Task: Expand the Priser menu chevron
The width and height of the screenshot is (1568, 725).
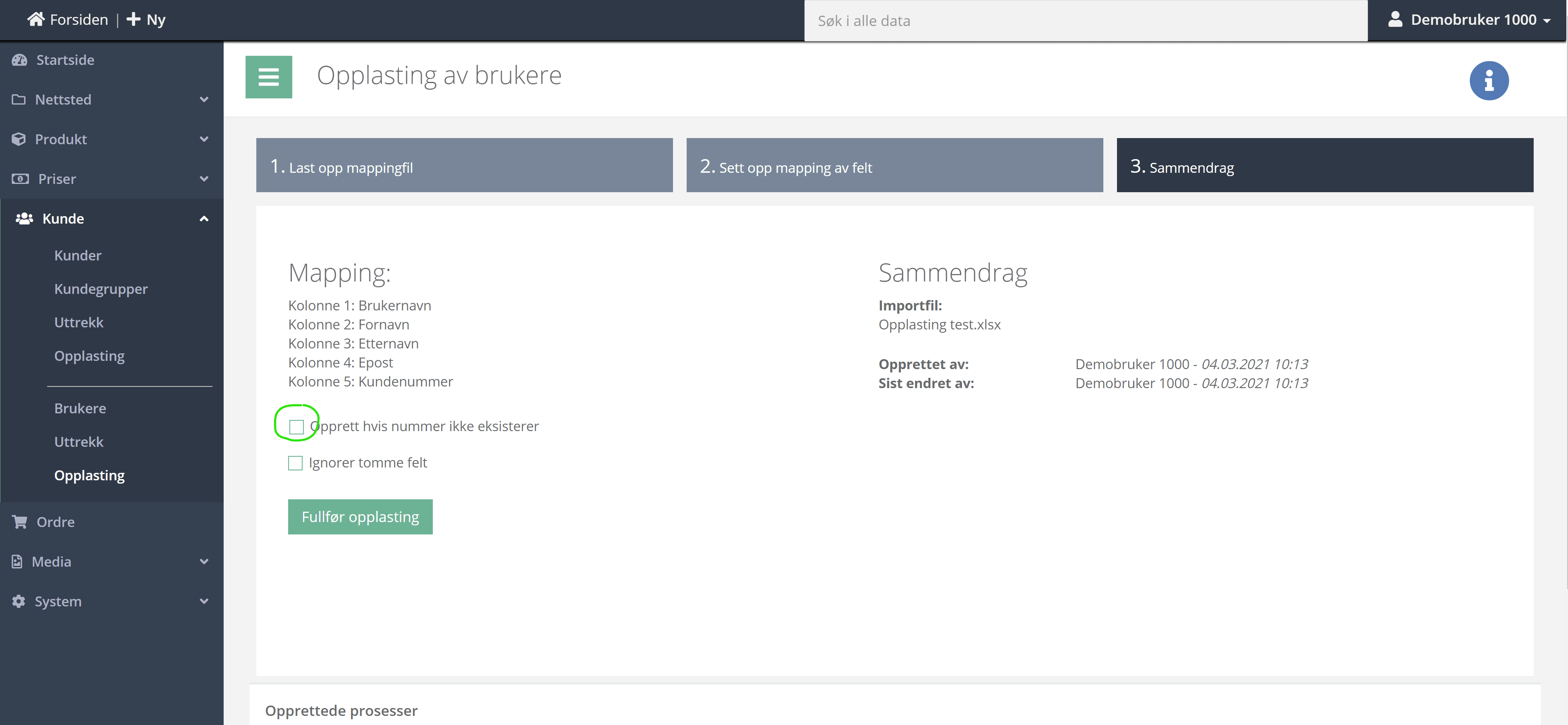Action: point(204,179)
